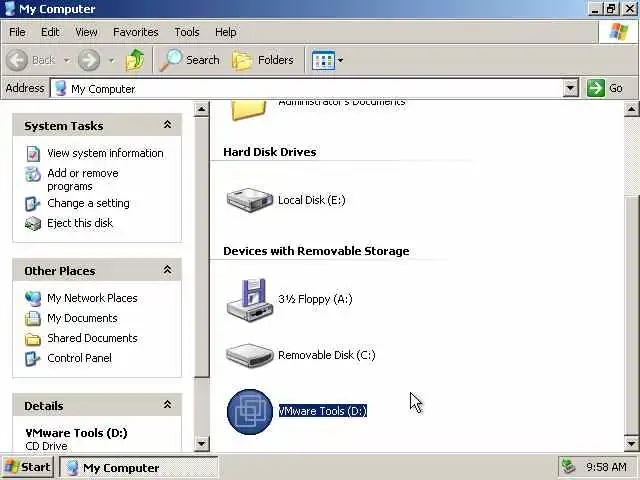Click sidebar scrollbar down arrow
This screenshot has height=480, width=640.
[201, 444]
